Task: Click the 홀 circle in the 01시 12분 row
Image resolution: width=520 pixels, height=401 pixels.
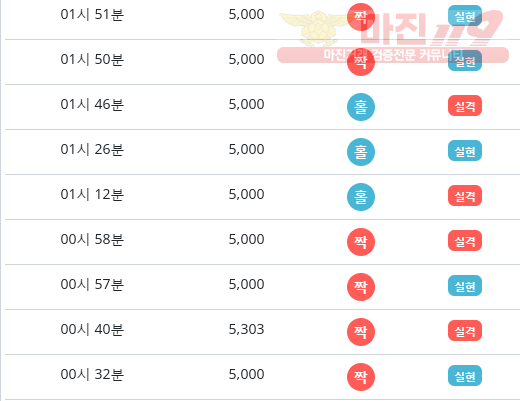Action: click(x=361, y=197)
